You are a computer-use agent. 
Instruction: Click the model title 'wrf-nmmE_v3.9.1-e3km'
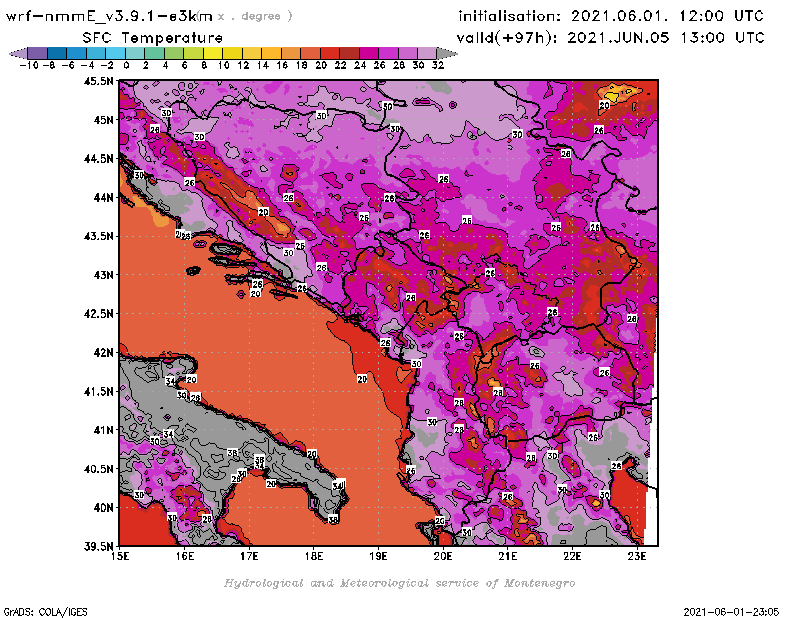[109, 16]
